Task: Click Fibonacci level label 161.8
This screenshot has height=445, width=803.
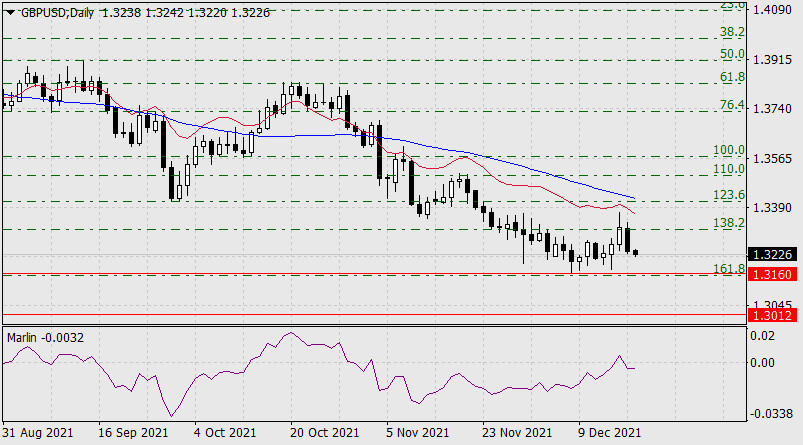Action: point(729,268)
